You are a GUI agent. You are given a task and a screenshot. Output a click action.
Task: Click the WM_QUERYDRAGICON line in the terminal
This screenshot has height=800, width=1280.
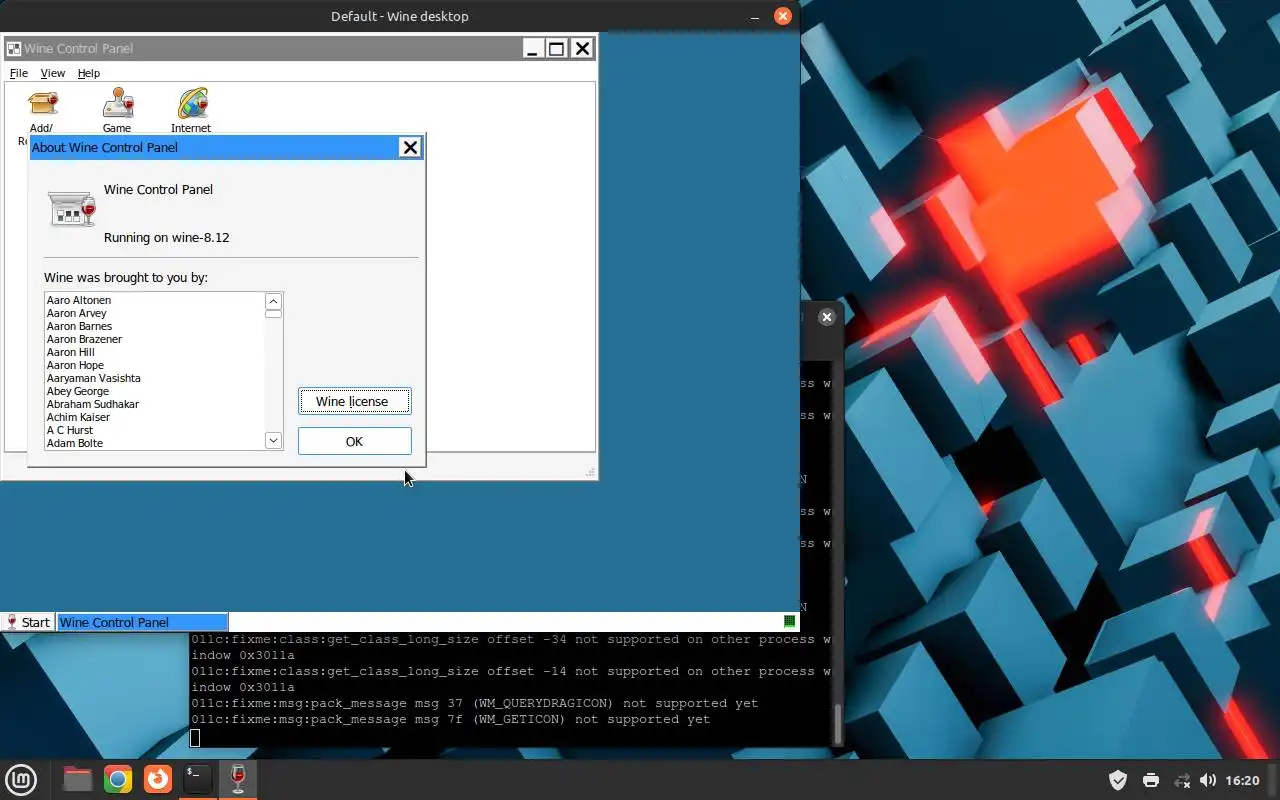(475, 703)
